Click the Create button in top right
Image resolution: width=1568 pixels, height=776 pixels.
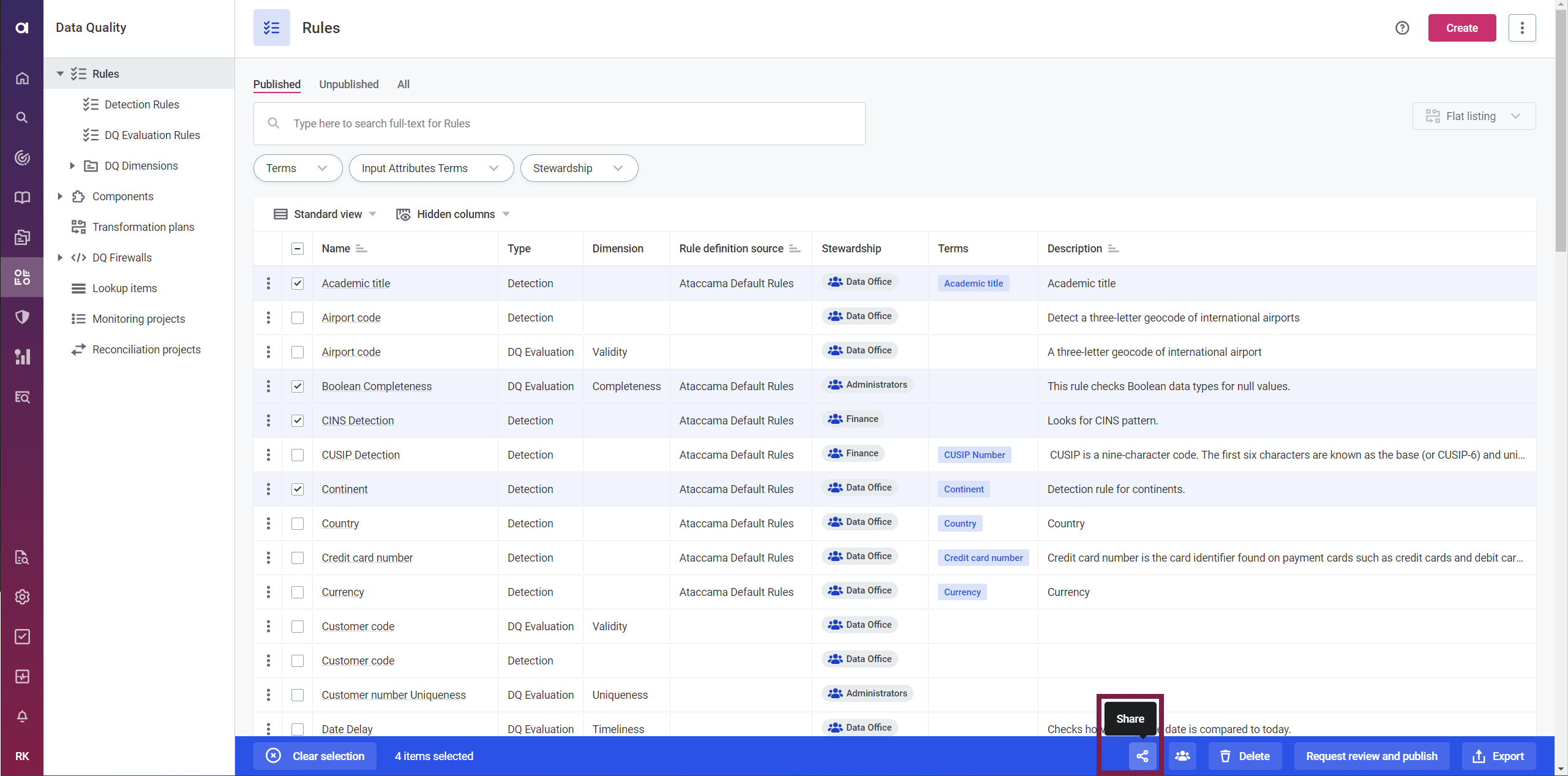point(1462,27)
